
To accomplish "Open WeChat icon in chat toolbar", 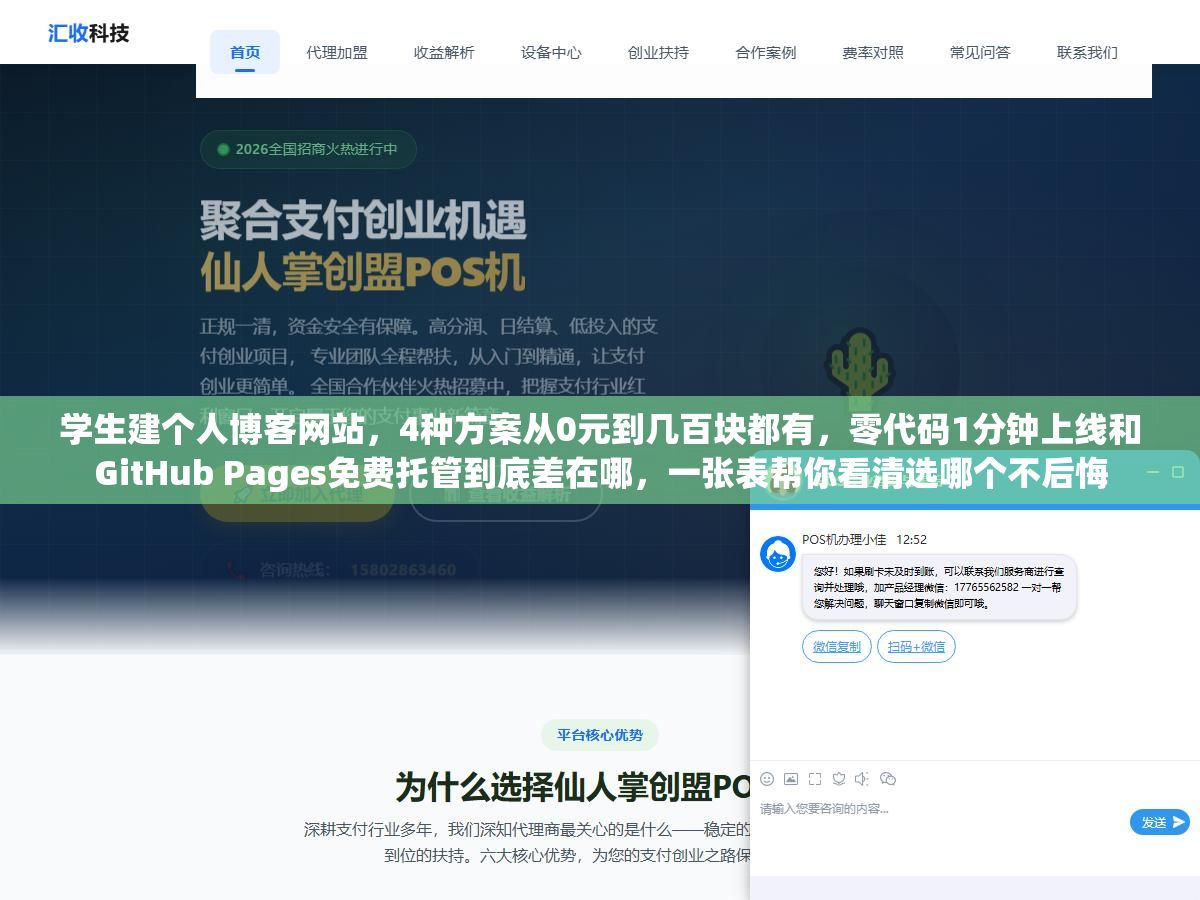I will [887, 778].
